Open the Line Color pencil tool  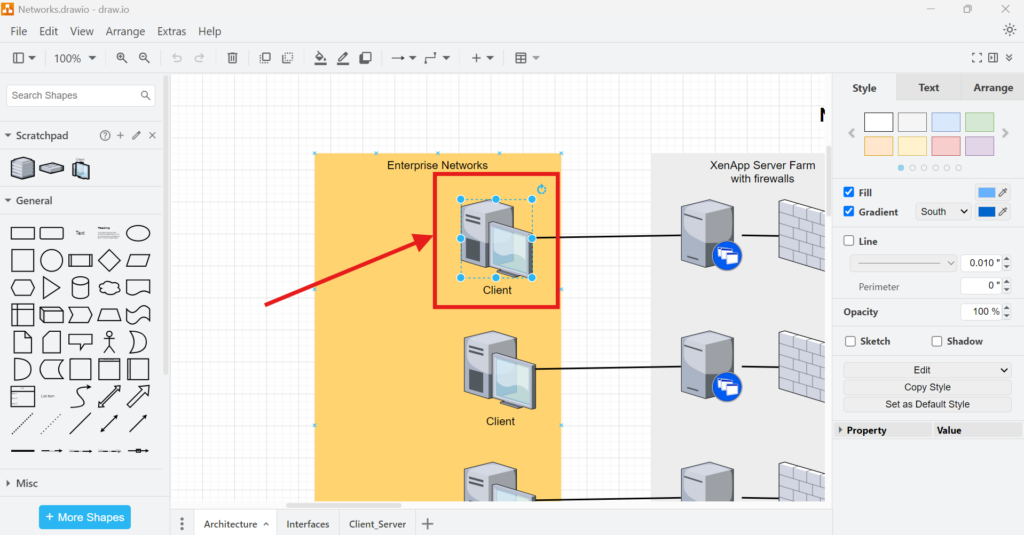click(343, 58)
